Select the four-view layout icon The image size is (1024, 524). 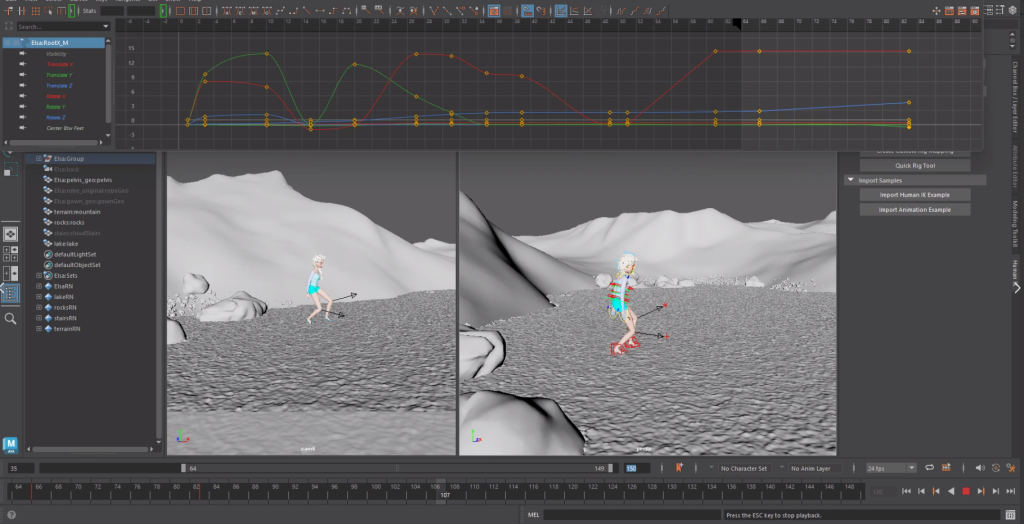[x=10, y=254]
